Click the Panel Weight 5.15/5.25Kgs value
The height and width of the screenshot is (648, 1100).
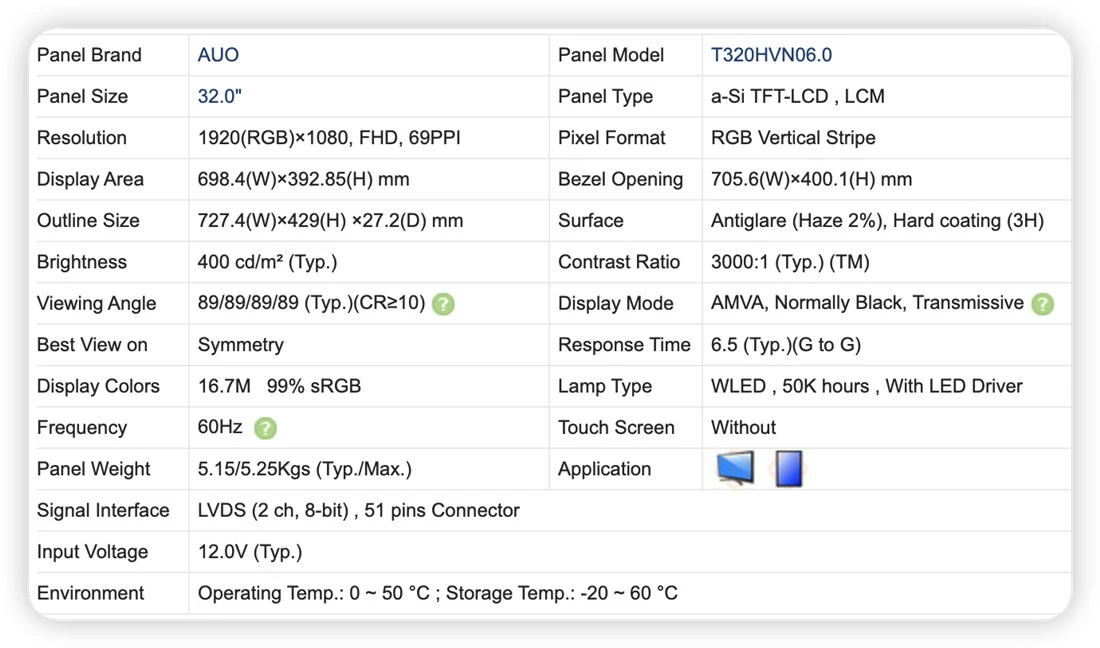click(304, 469)
